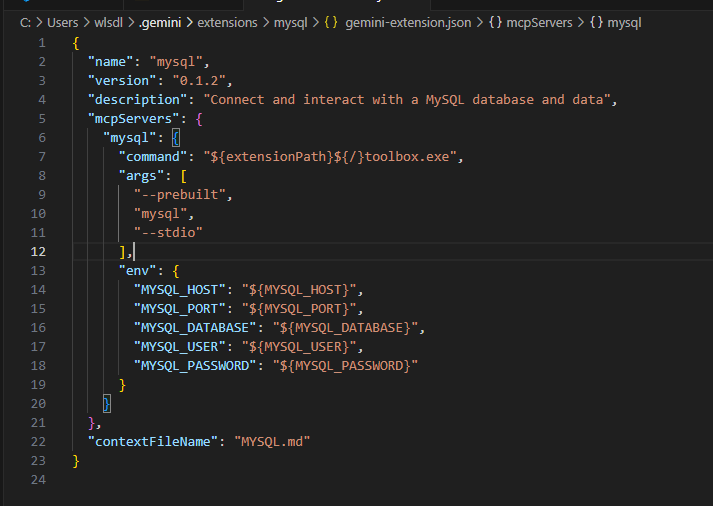
Task: Click the "env" key
Action: click(x=137, y=271)
